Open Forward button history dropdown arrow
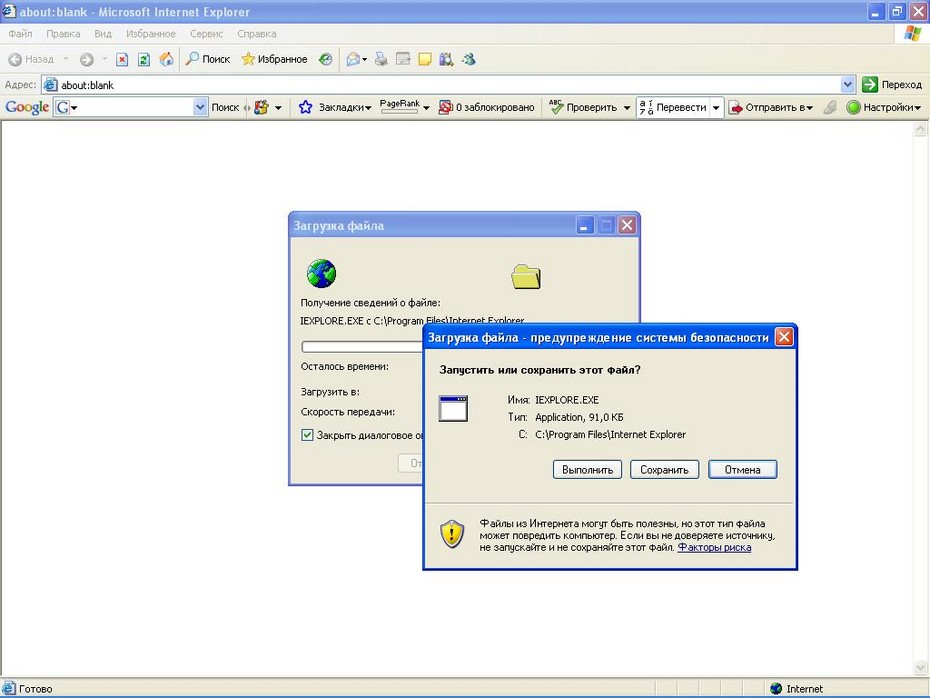 click(104, 59)
